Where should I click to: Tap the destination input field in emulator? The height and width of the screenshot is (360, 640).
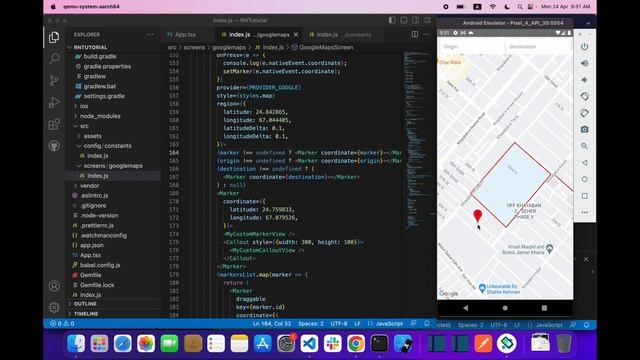pyautogui.click(x=538, y=47)
